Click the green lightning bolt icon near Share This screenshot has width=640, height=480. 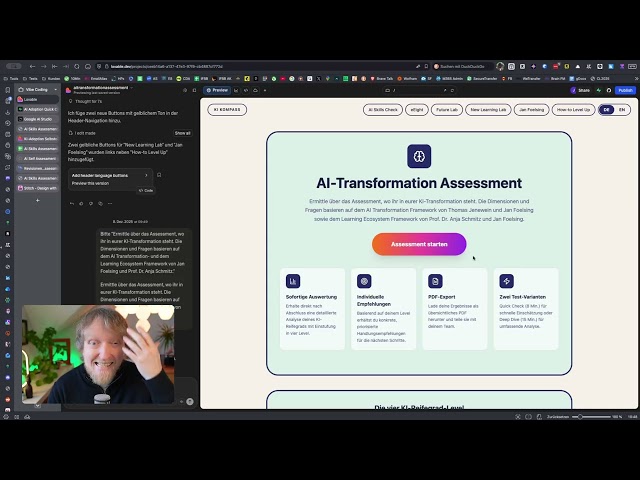coord(599,90)
